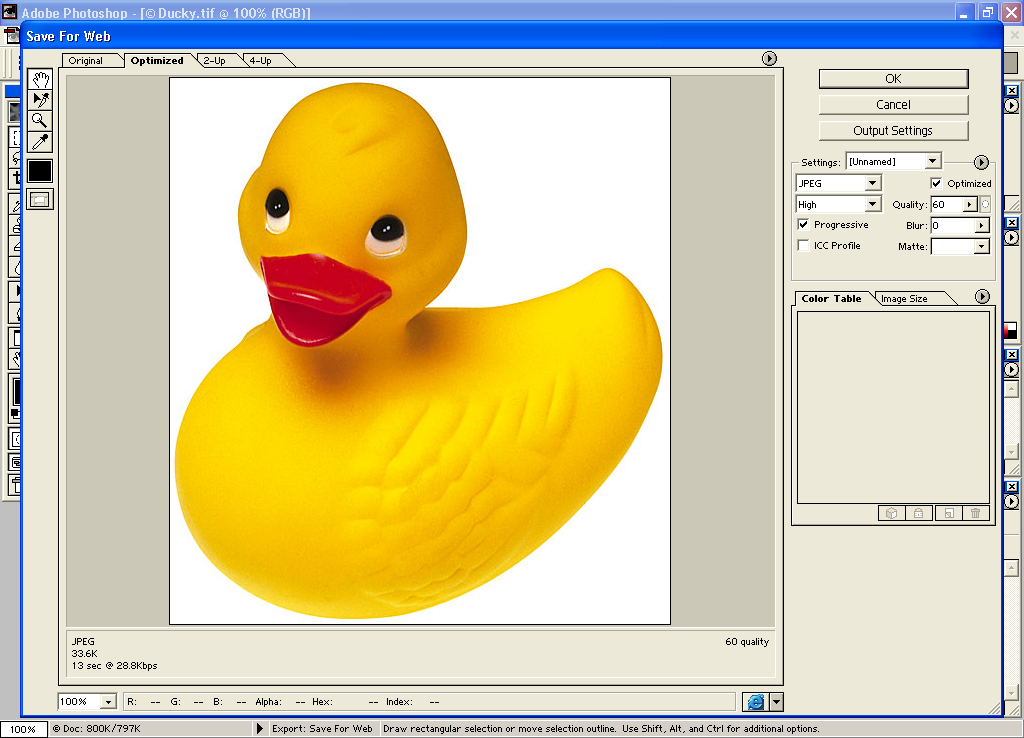Click the '33.6K' file size text
The width and height of the screenshot is (1024, 738).
click(84, 654)
